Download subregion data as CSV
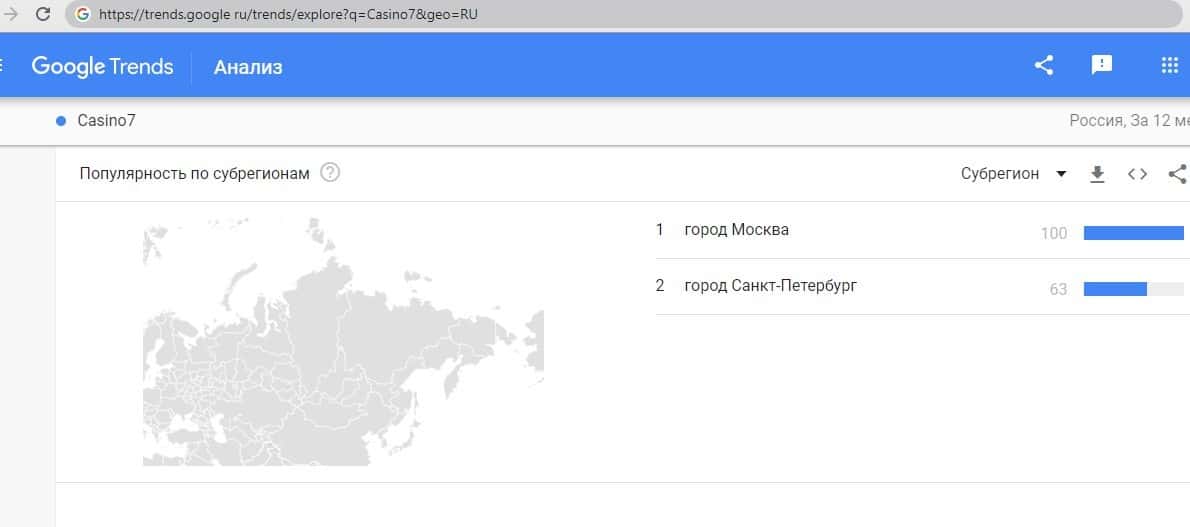The width and height of the screenshot is (1190, 527). 1097,174
